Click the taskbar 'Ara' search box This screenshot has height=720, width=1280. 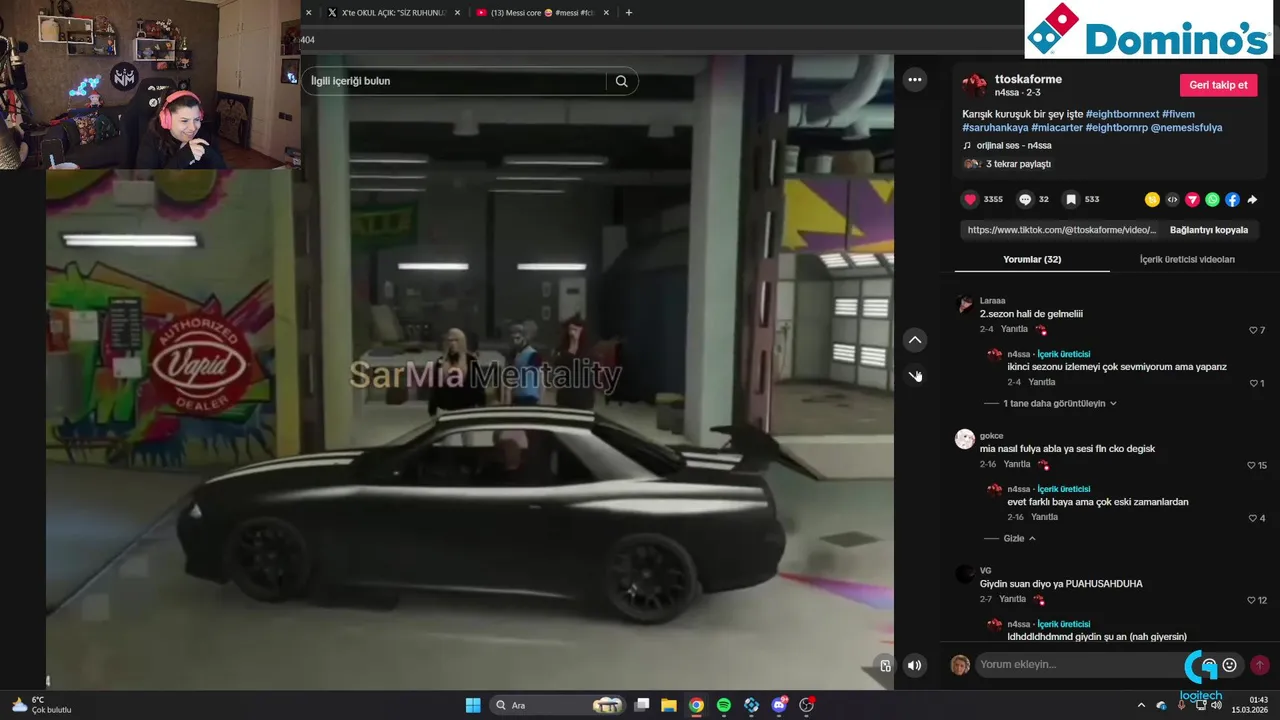pos(557,705)
